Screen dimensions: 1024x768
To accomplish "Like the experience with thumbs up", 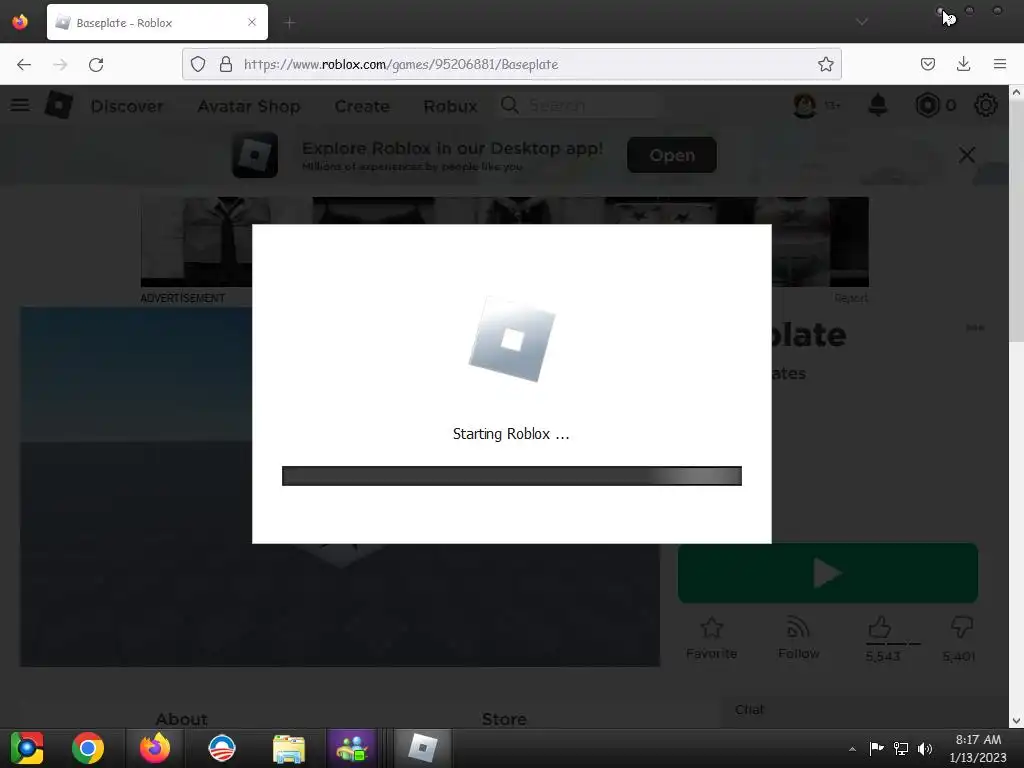I will pyautogui.click(x=880, y=628).
